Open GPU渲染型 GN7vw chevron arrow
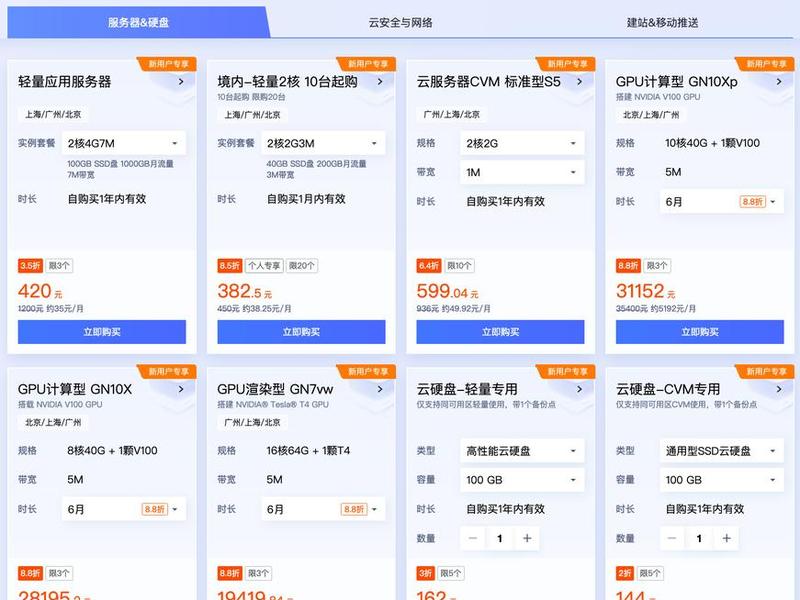Screen dimensions: 800x600 click(x=380, y=389)
